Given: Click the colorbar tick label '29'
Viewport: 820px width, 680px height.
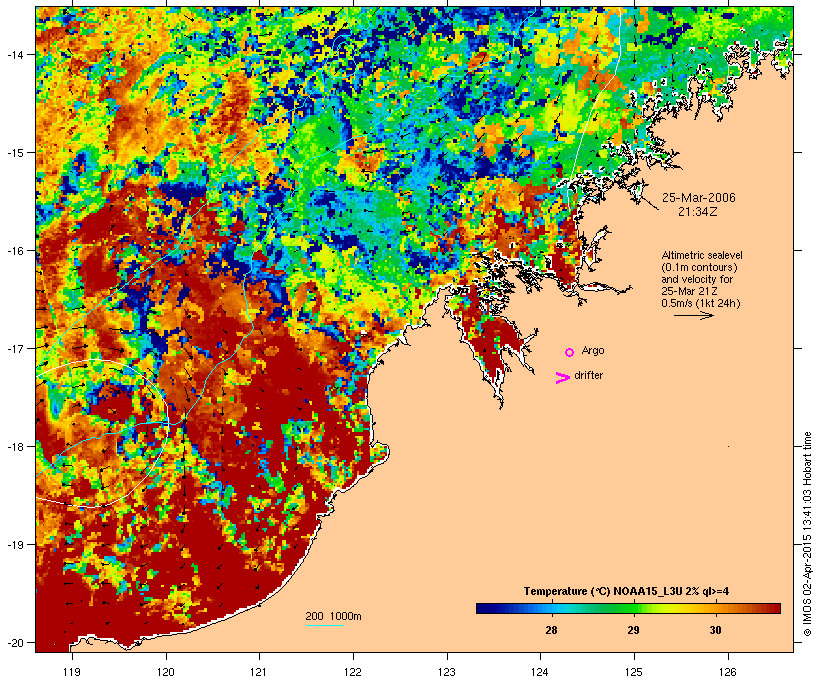Looking at the screenshot, I should click(x=633, y=630).
